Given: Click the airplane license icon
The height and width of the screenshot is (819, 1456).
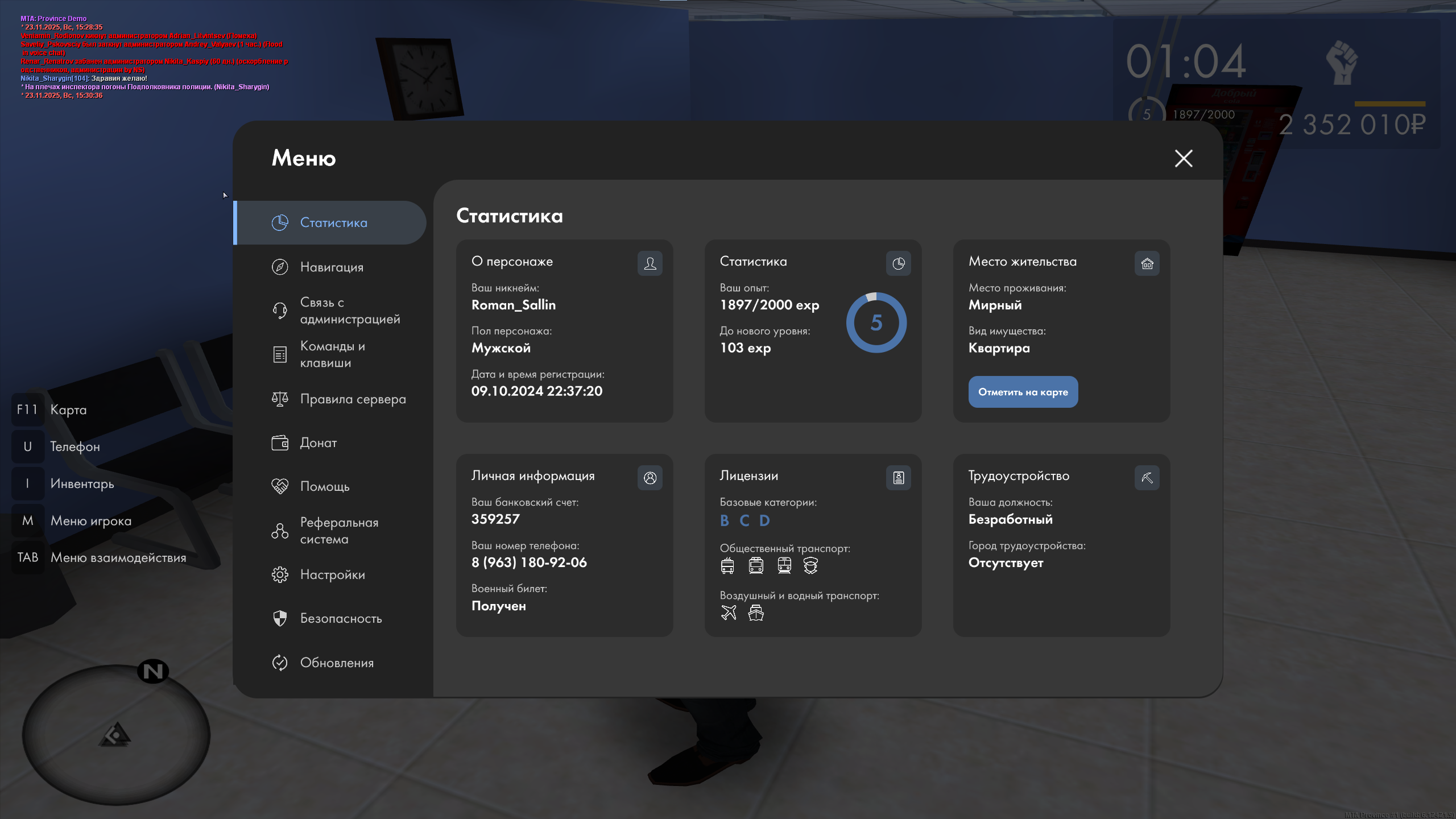Looking at the screenshot, I should click(729, 613).
